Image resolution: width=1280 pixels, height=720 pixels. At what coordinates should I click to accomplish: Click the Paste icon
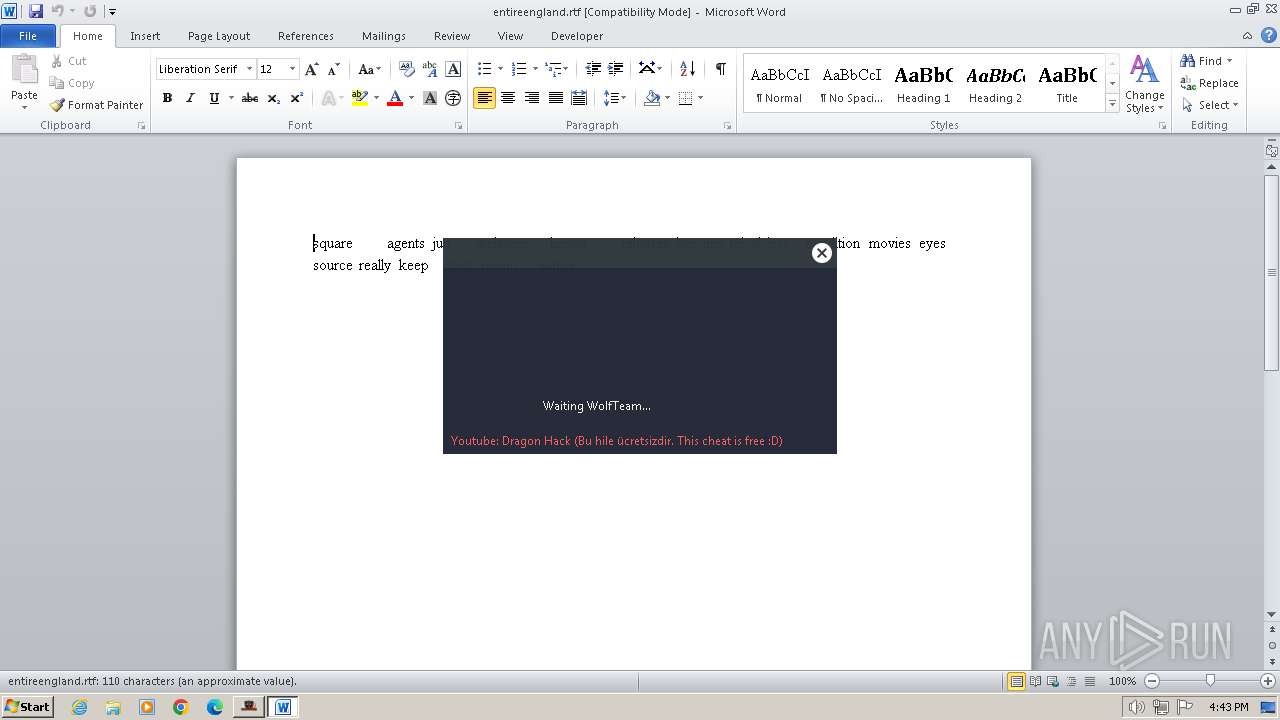pos(24,72)
